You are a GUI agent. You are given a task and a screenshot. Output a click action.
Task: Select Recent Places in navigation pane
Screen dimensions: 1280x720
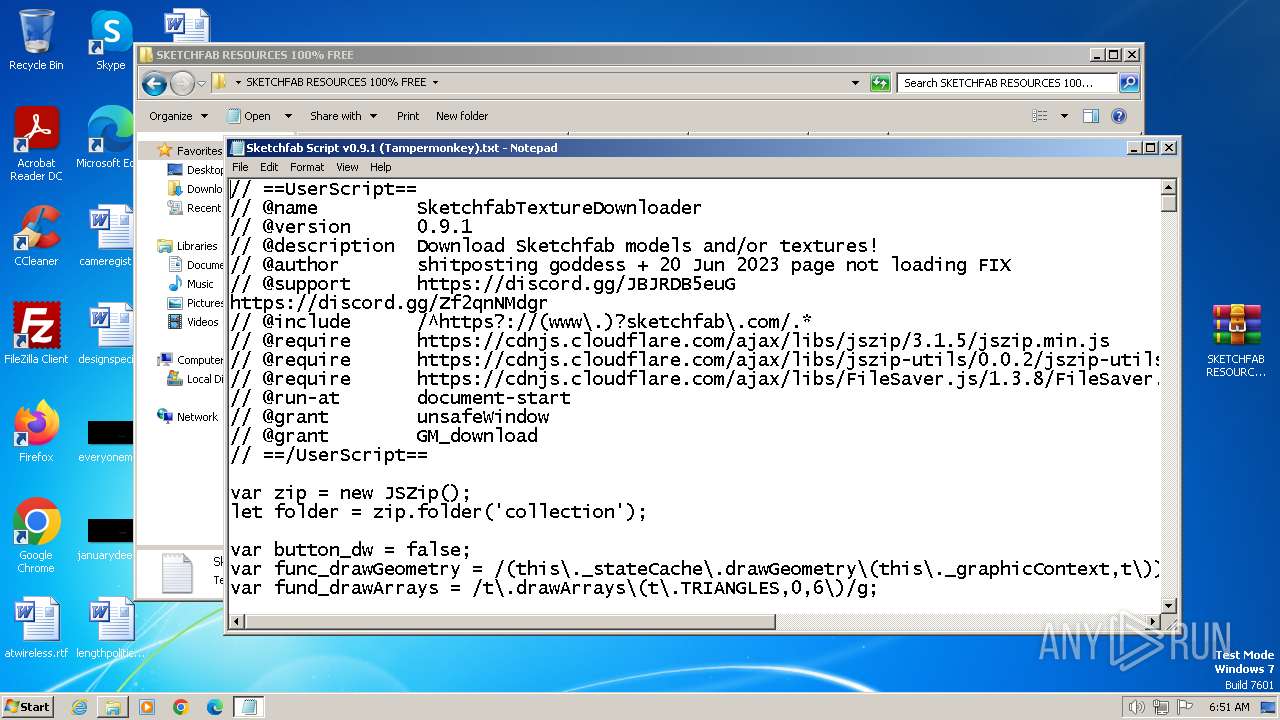[x=196, y=208]
